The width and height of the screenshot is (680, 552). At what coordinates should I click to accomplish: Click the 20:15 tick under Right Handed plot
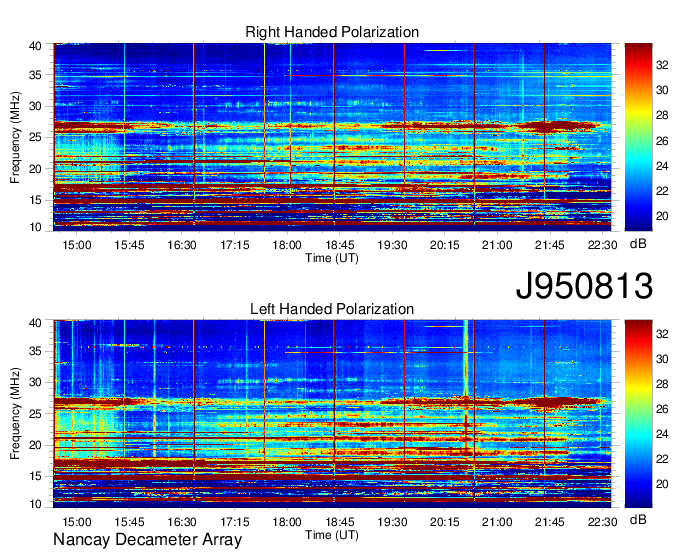pos(445,245)
